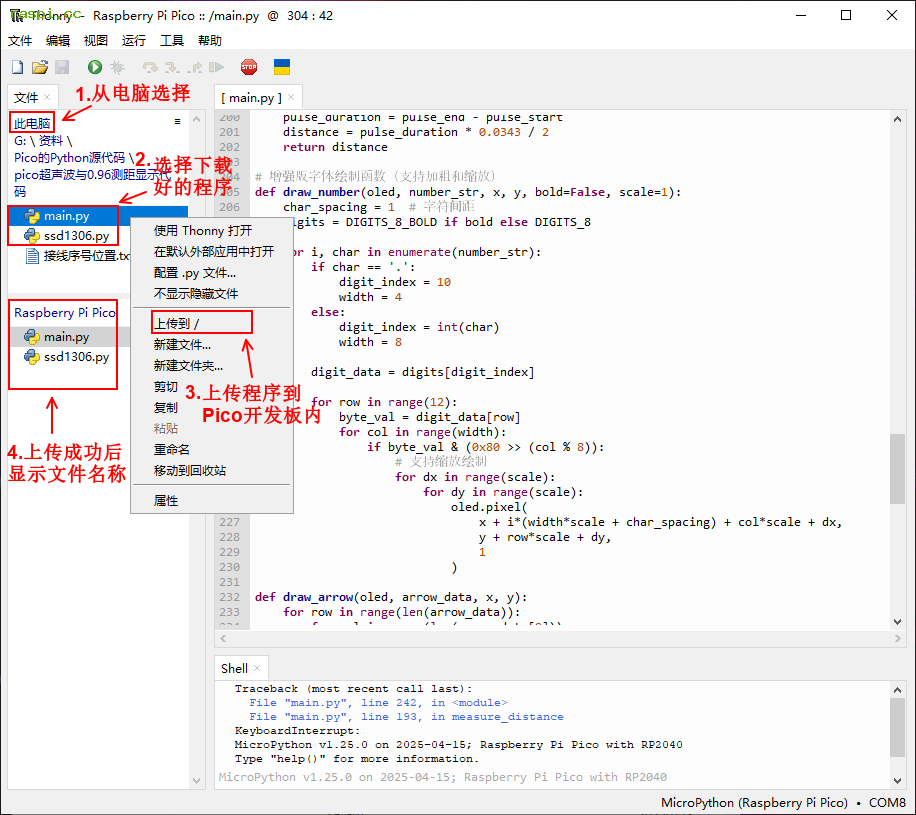Close the 文件 panel tab

[47, 97]
